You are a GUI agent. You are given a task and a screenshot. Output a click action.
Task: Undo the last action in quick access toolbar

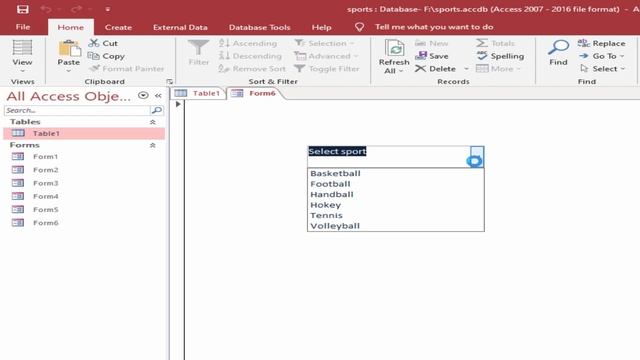tap(46, 9)
